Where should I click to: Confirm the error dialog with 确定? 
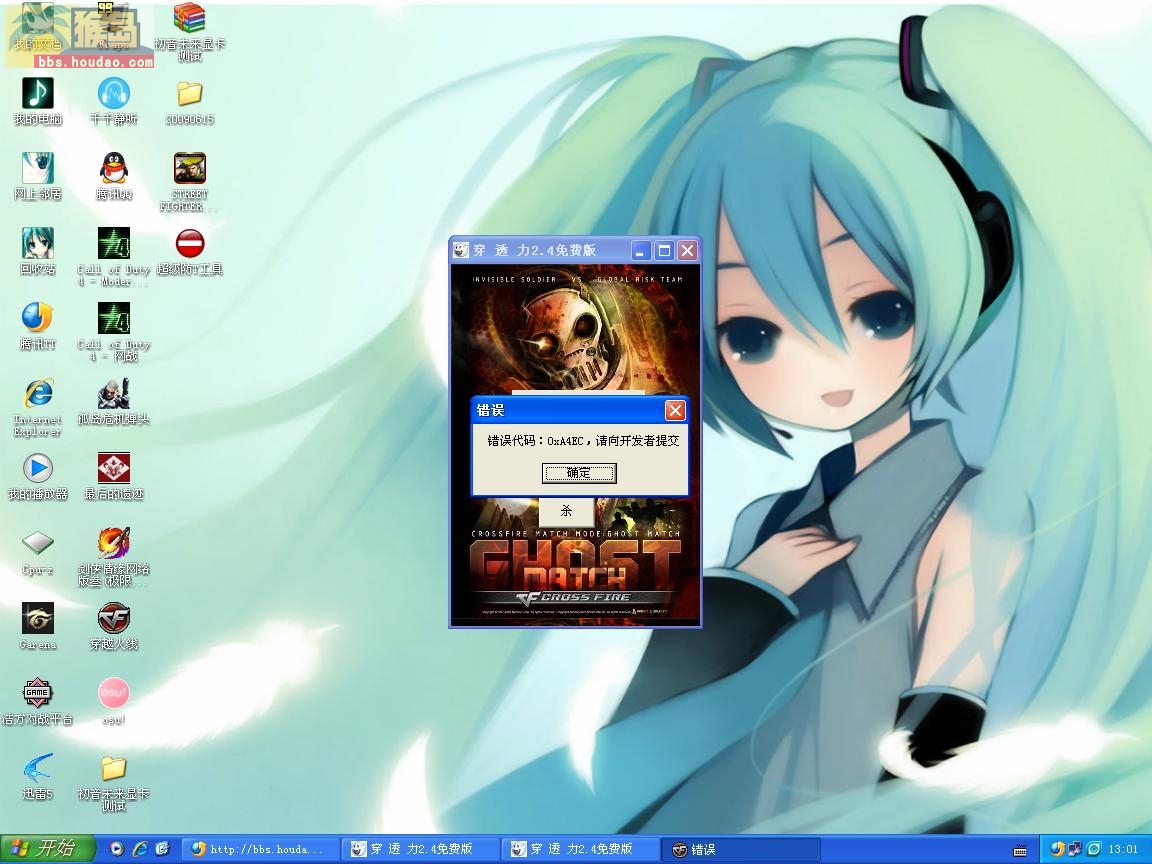579,473
